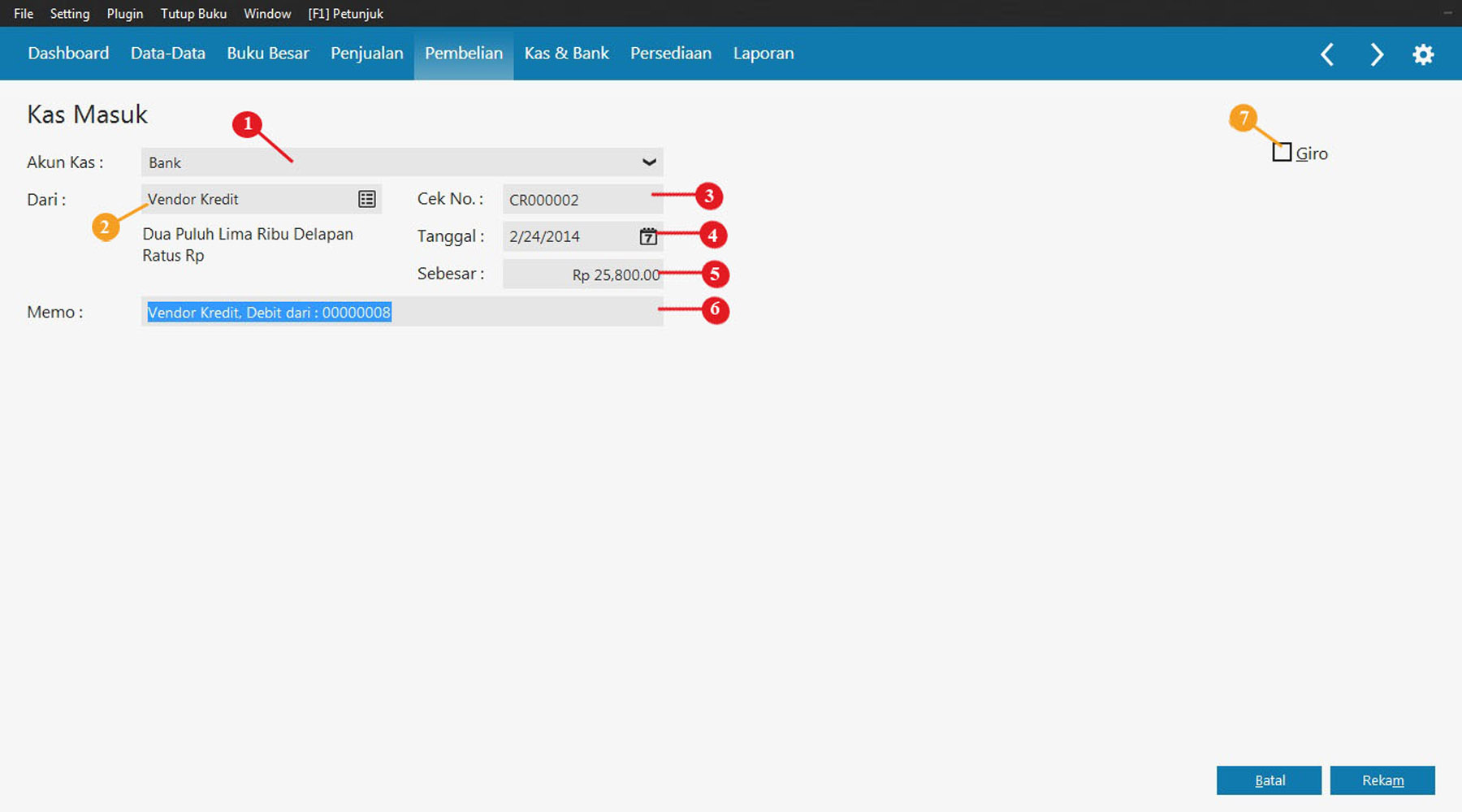Open the Setting menu
The image size is (1462, 812).
[70, 14]
